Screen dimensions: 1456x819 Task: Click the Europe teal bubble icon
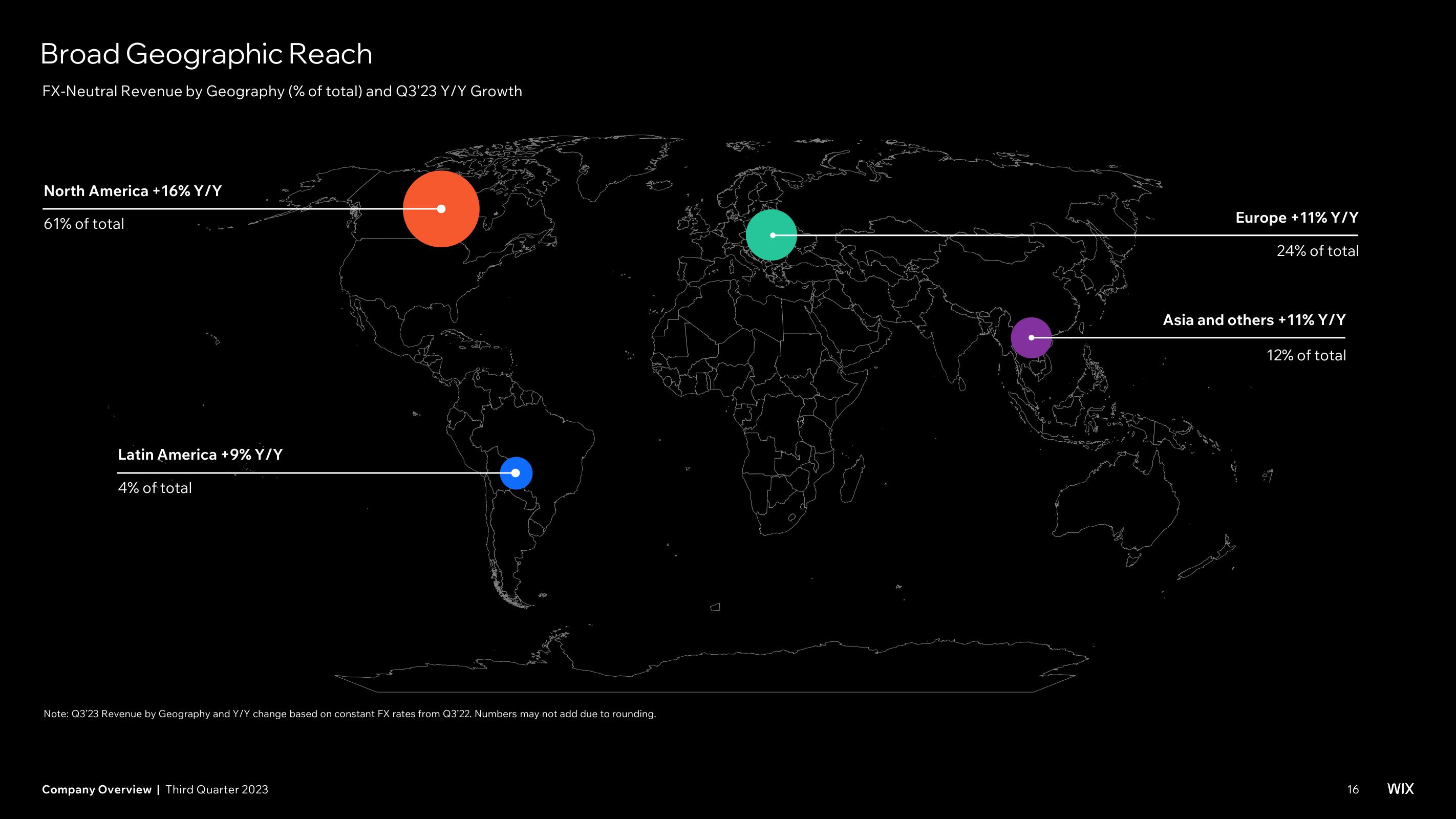[771, 234]
